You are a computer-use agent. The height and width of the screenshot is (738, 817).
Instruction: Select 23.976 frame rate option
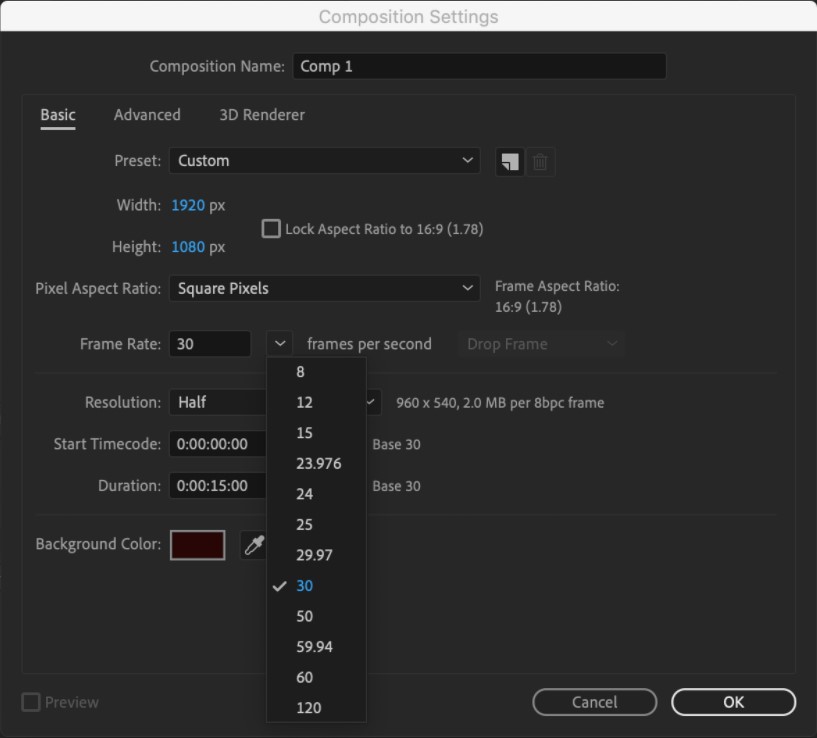(316, 463)
